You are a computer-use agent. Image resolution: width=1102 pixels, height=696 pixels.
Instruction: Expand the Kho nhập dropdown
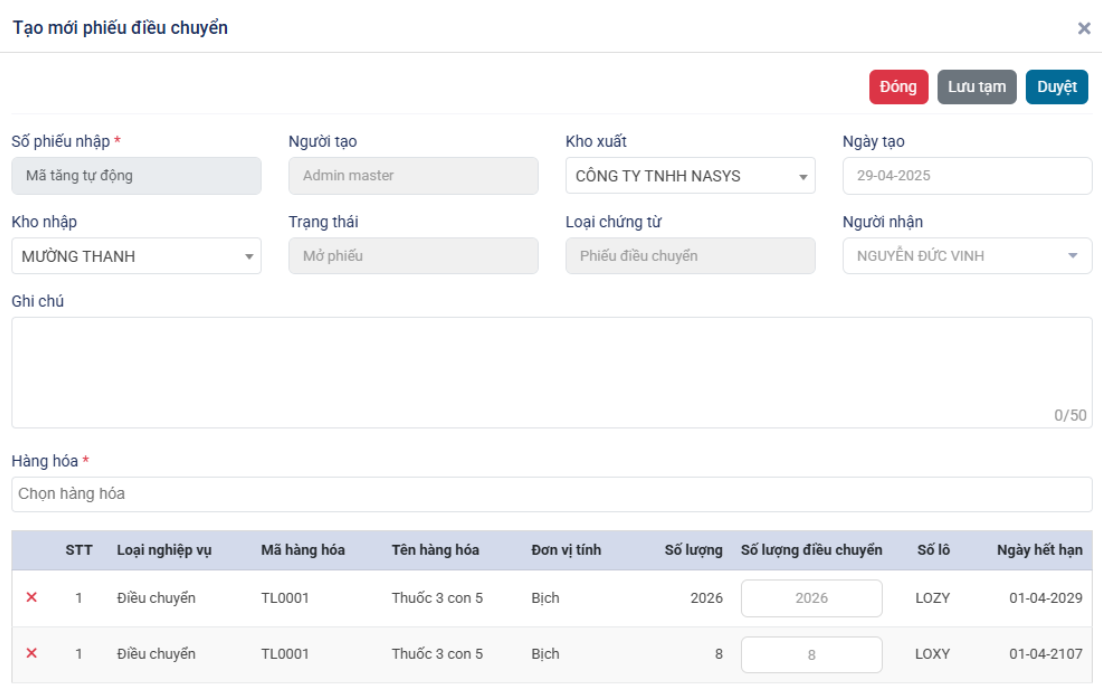pos(136,256)
